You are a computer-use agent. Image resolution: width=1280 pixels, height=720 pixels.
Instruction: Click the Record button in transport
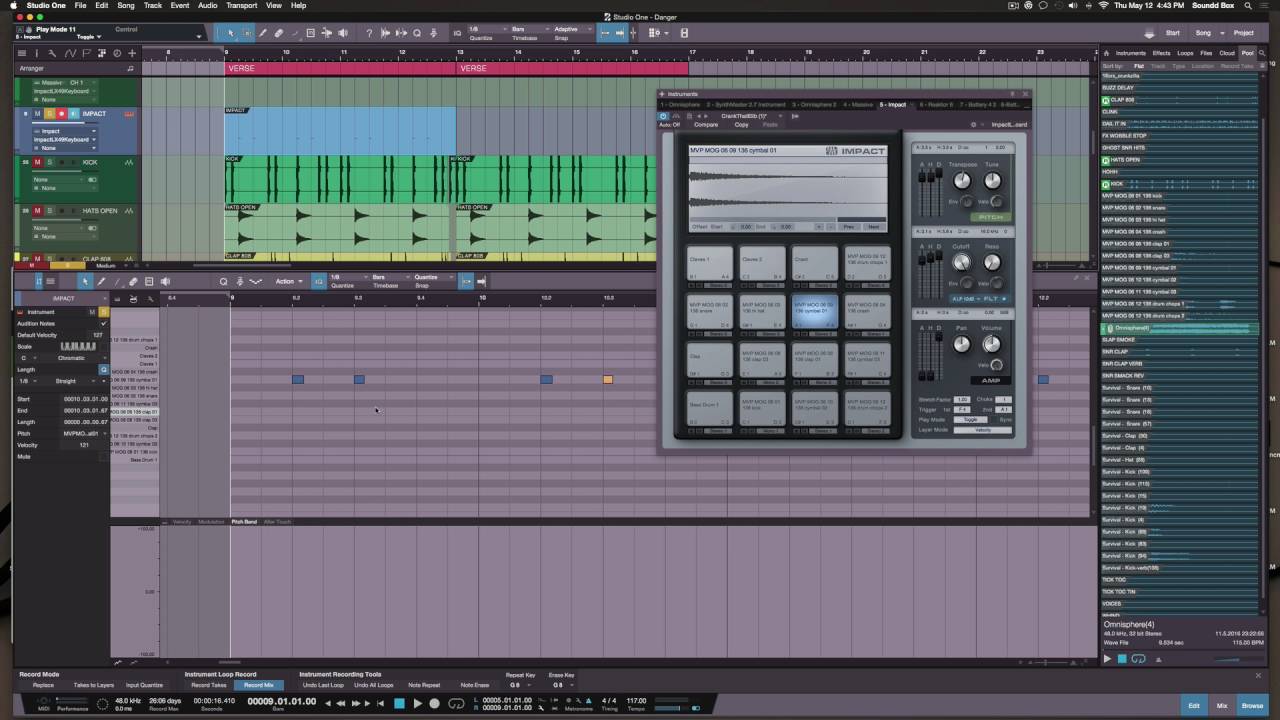(x=434, y=703)
